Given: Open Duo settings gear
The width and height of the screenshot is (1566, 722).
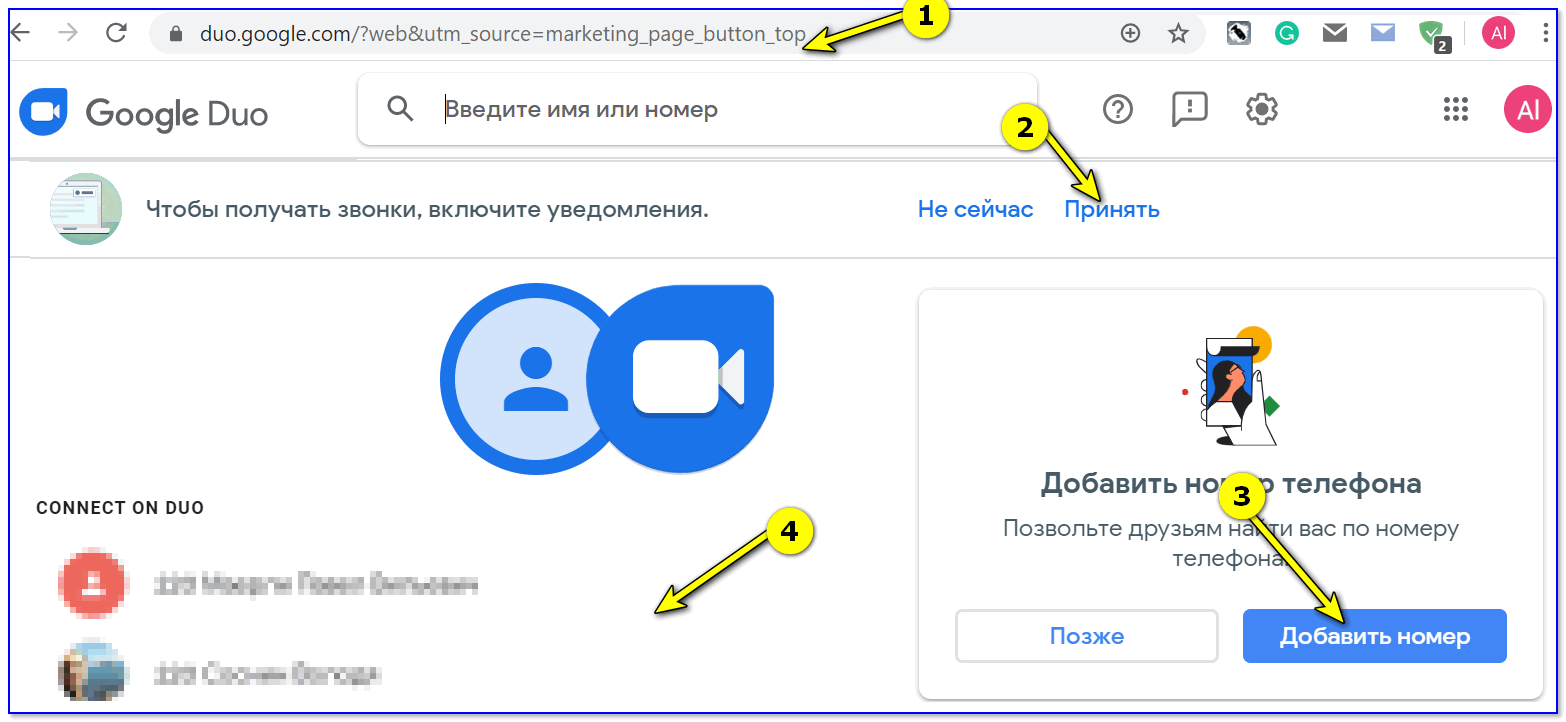Looking at the screenshot, I should click(x=1262, y=109).
